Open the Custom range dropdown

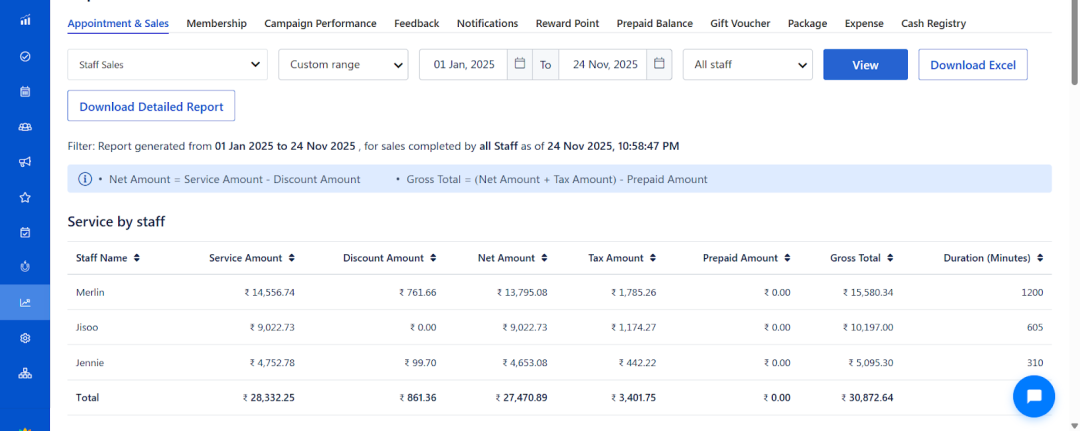click(x=343, y=65)
